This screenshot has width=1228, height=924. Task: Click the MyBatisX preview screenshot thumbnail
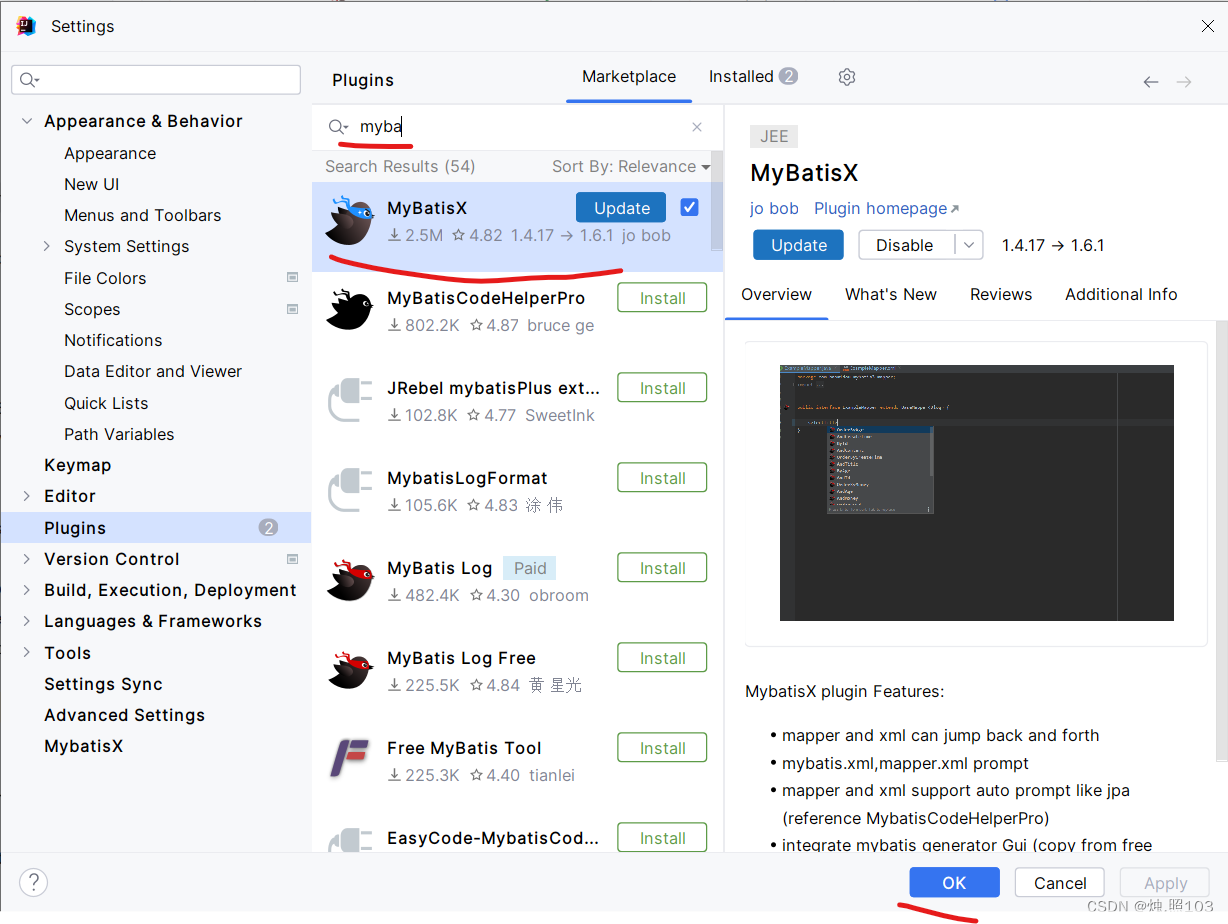976,493
